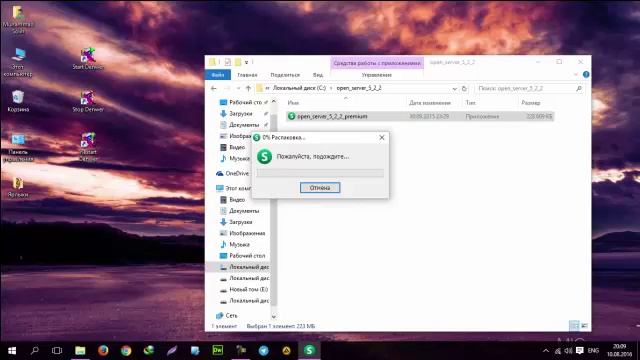Open the Restart Denwer desktop shortcut
Screen dimensions: 640x360
pos(87,147)
